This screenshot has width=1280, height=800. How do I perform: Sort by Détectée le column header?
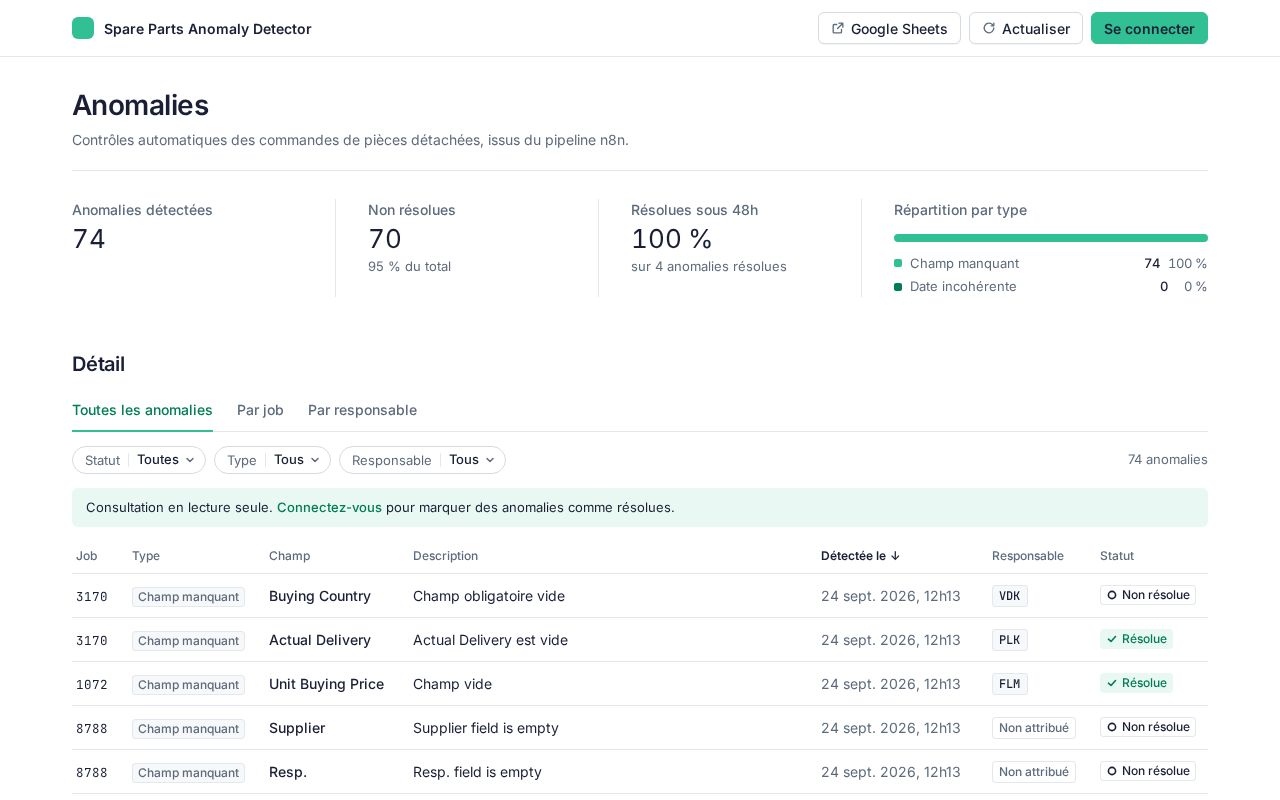[x=860, y=556]
